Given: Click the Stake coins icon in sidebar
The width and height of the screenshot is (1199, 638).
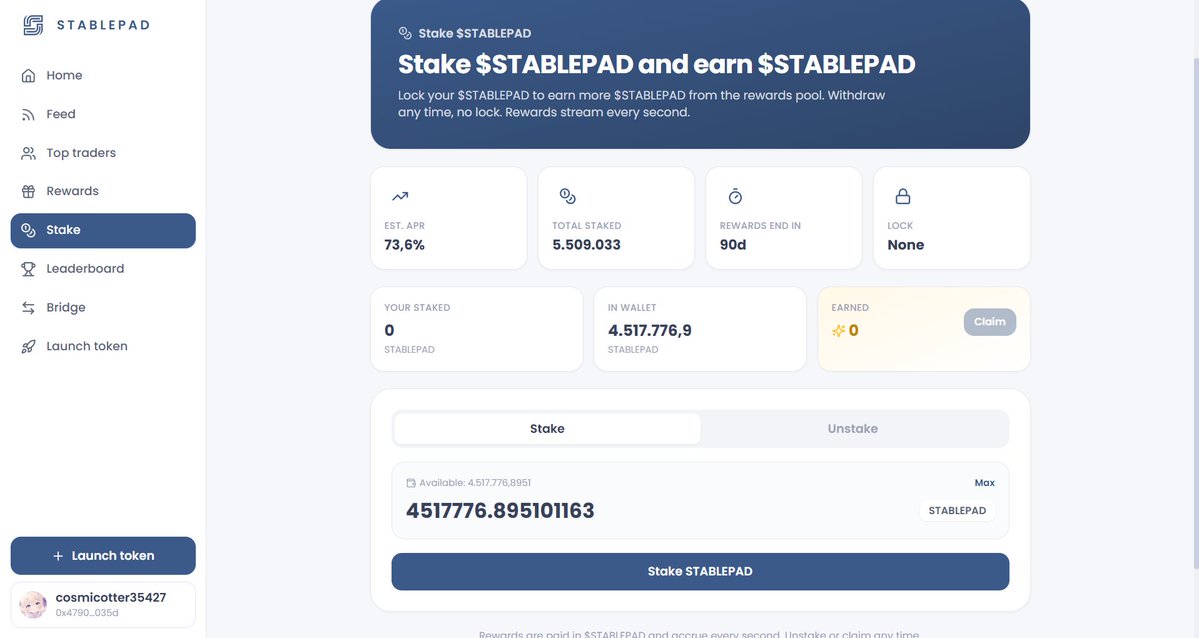Looking at the screenshot, I should tap(28, 230).
